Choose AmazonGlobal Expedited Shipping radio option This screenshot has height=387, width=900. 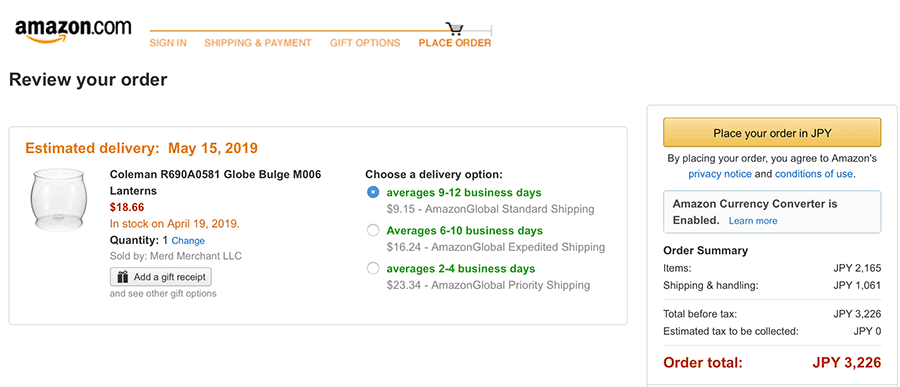(373, 231)
